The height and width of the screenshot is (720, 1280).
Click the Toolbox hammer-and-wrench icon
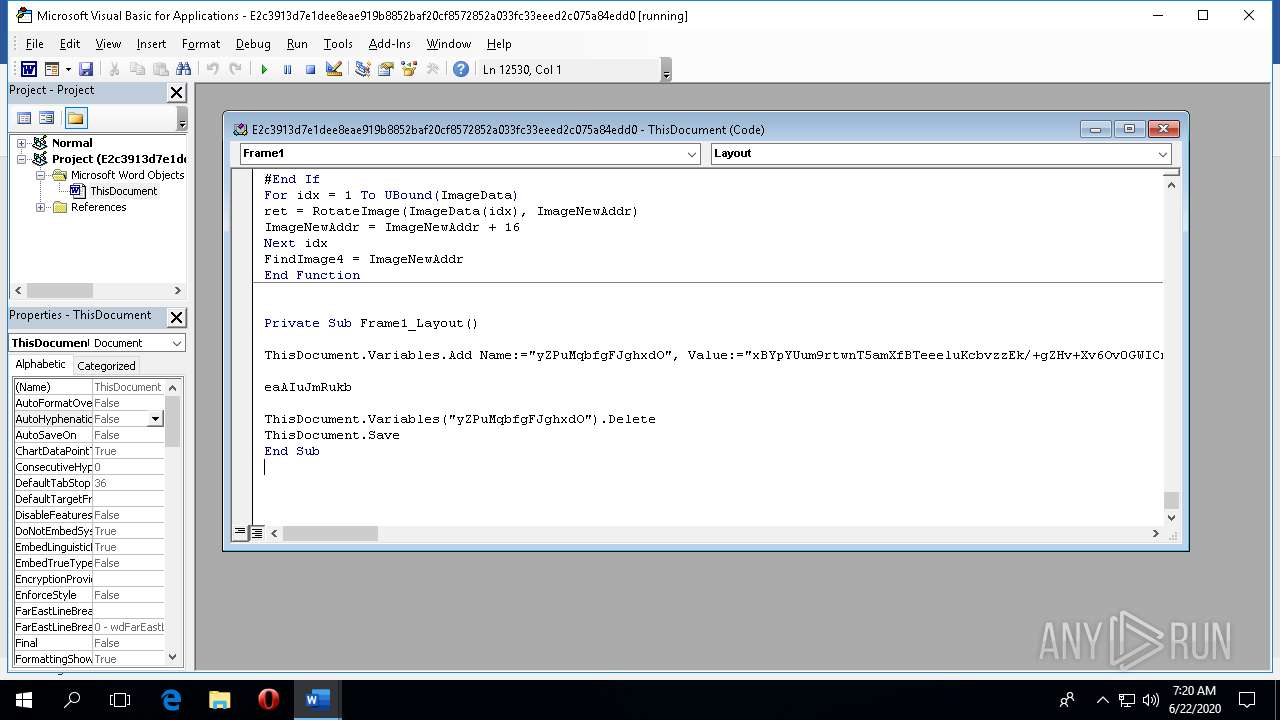coord(432,69)
